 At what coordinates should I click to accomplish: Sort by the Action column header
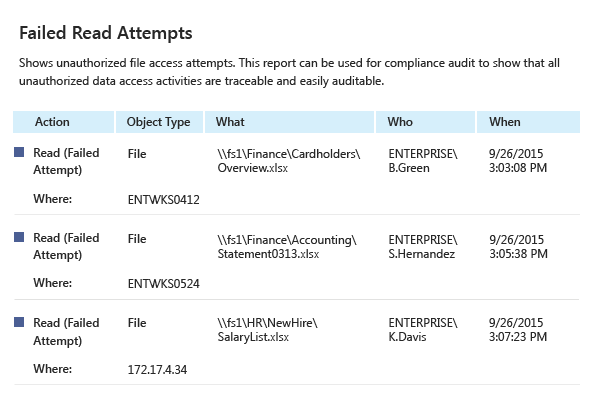(64, 122)
